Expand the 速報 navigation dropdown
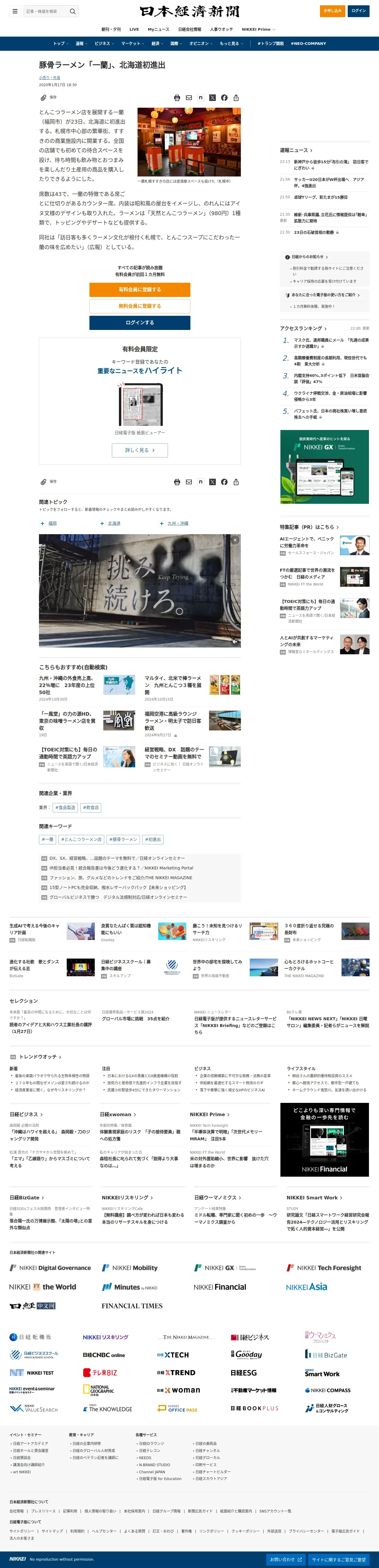Image resolution: width=379 pixels, height=1568 pixels. (x=81, y=44)
